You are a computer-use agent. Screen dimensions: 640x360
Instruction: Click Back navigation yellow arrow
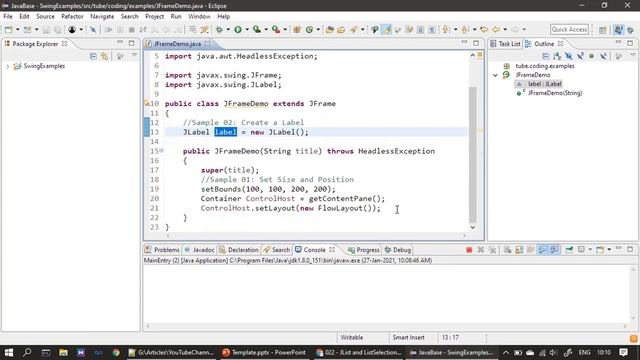pos(496,29)
